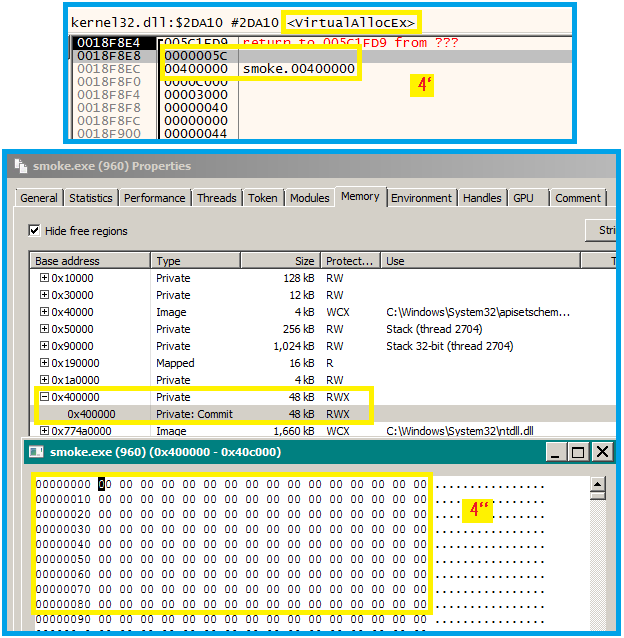Image resolution: width=624 pixels, height=638 pixels.
Task: Go to the Handles tab
Action: click(482, 198)
